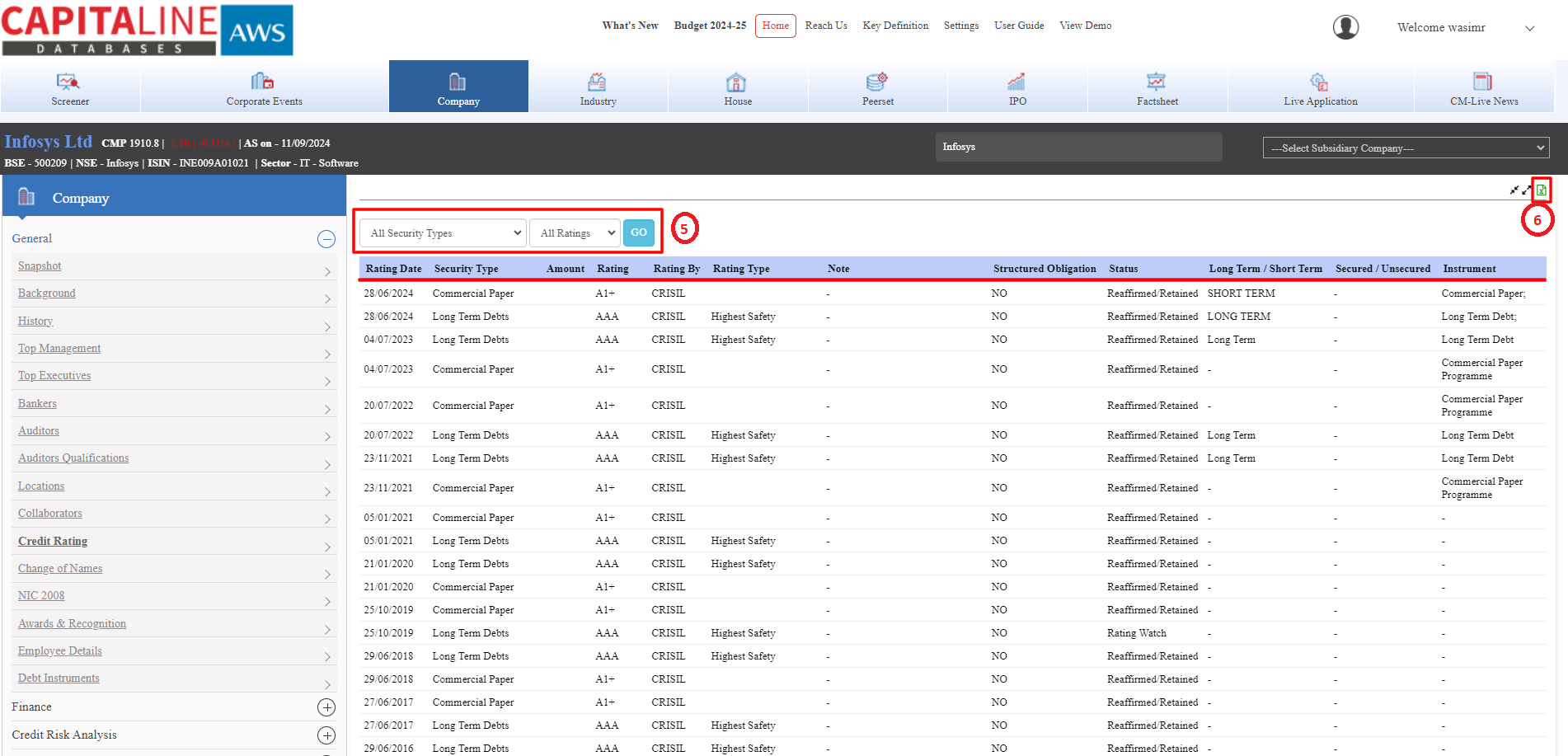This screenshot has width=1568, height=756.
Task: Open the Change of Names link
Action: tap(60, 568)
